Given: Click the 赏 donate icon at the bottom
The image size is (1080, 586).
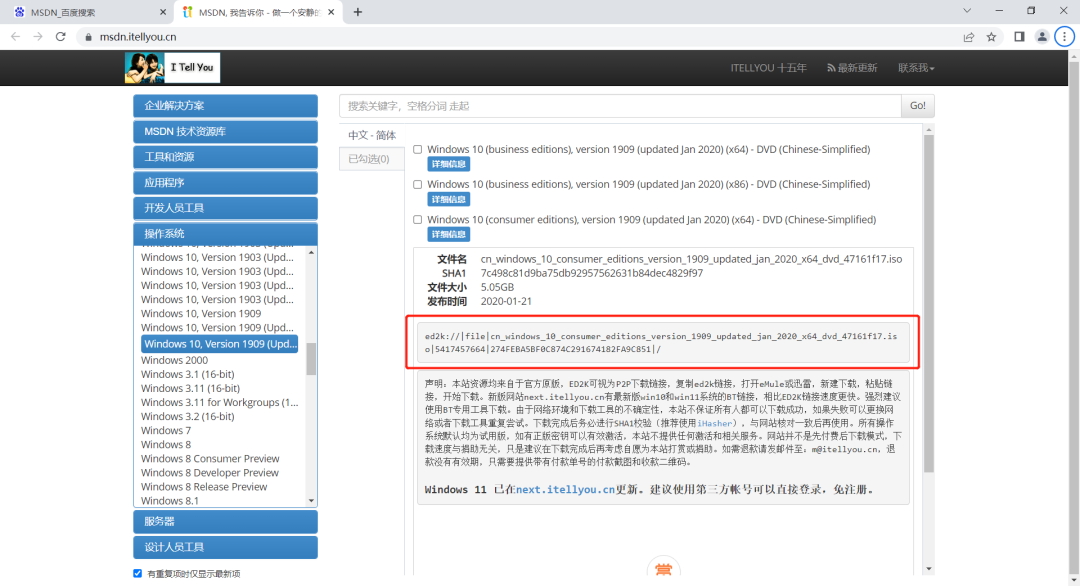Looking at the screenshot, I should coord(663,568).
